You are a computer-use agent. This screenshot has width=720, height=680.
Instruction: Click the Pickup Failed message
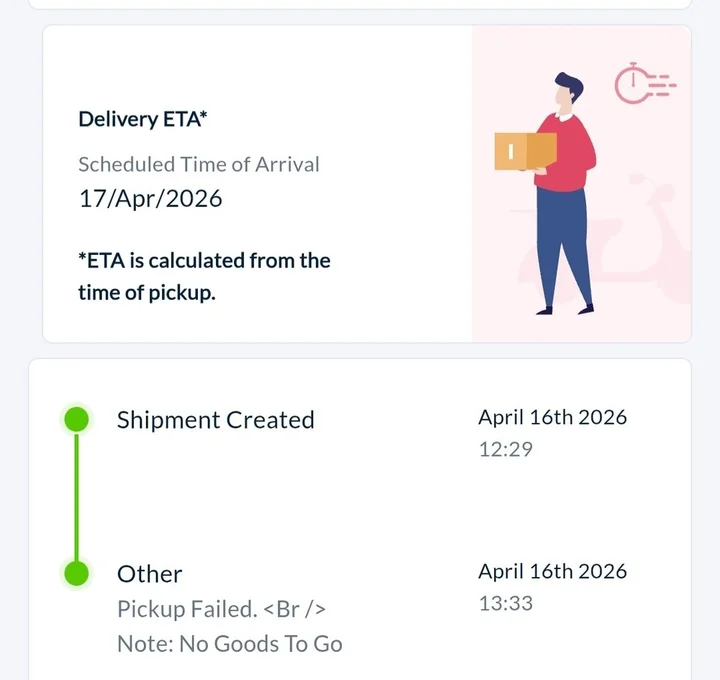pos(221,609)
